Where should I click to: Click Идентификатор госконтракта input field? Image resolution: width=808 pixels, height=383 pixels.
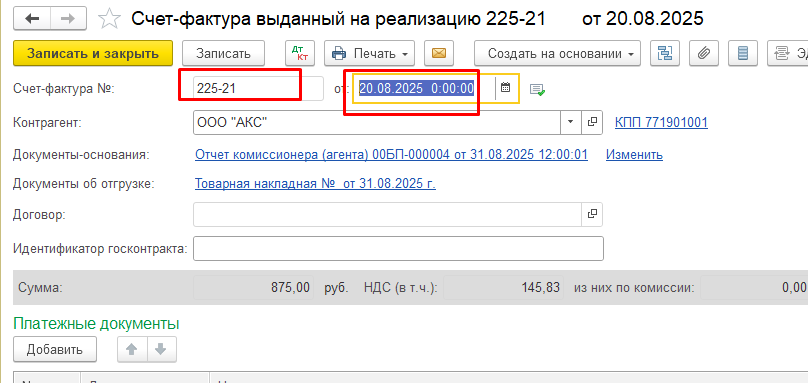pos(398,248)
